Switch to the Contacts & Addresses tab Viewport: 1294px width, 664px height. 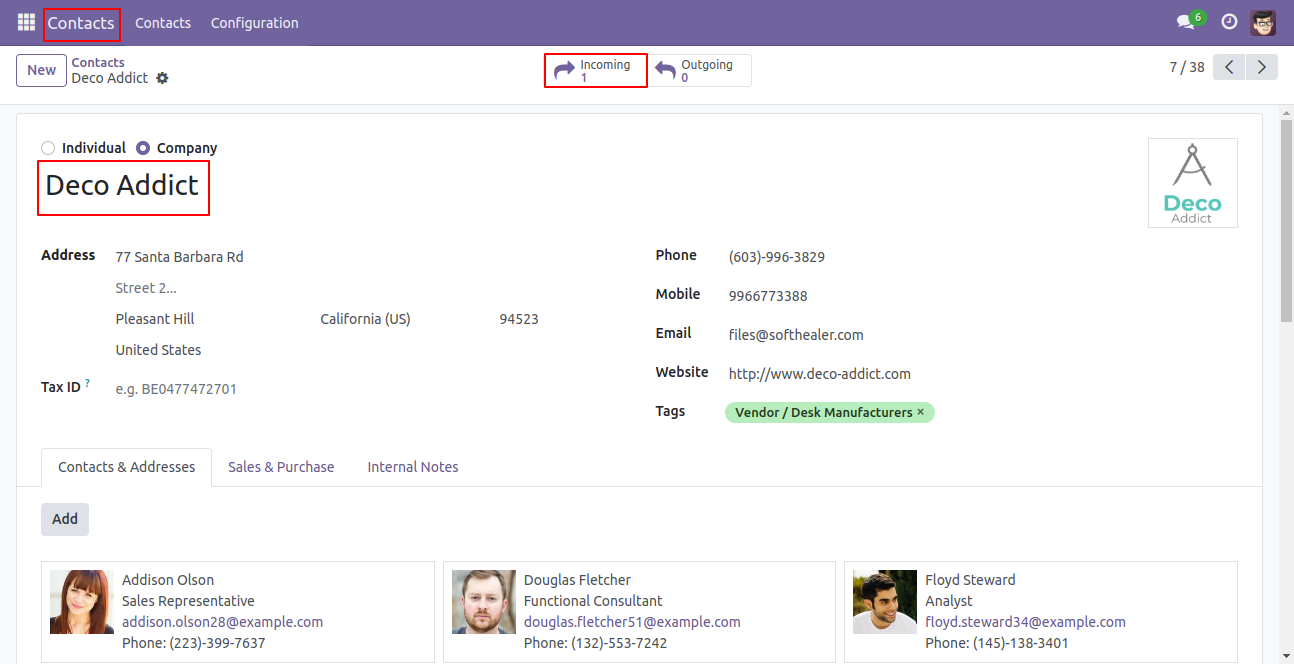(126, 467)
